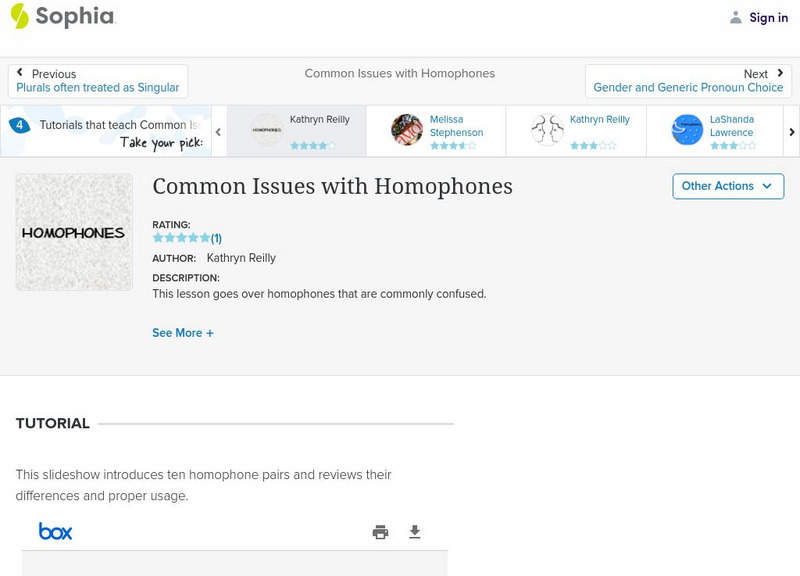Image resolution: width=800 pixels, height=576 pixels.
Task: Click the blue tutorial count badge
Action: [x=19, y=126]
